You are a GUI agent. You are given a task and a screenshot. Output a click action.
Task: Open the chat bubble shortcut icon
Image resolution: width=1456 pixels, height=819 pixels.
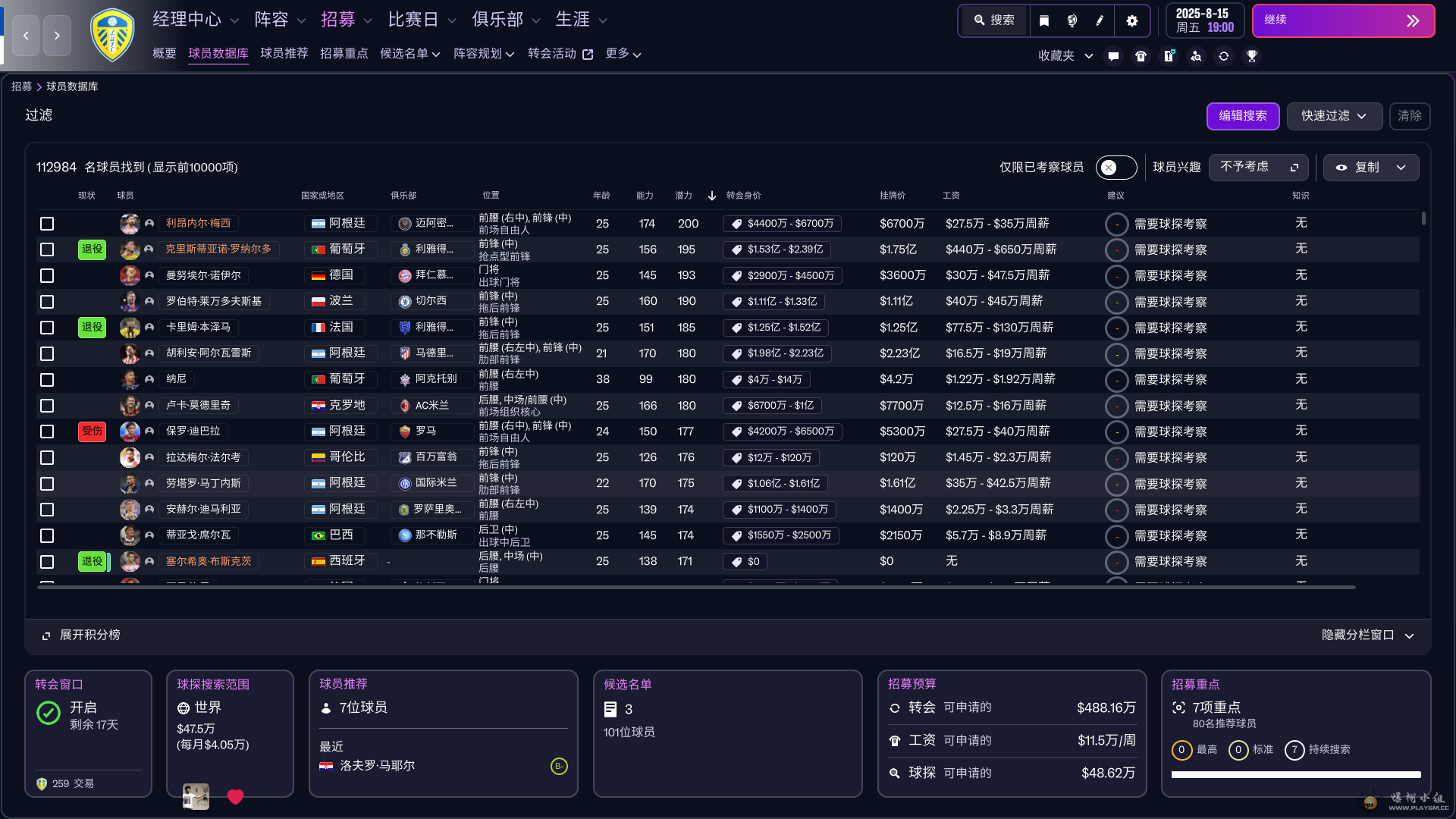pos(1113,56)
